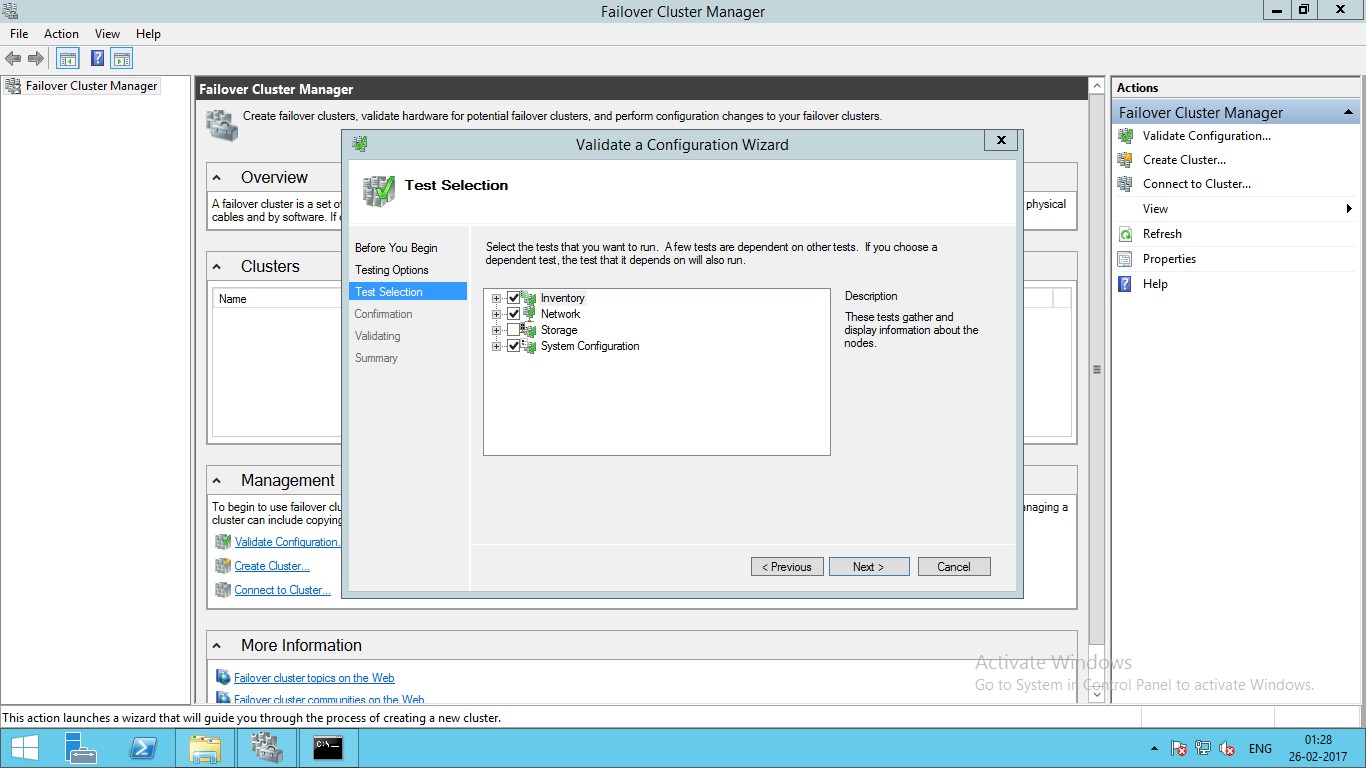Cancel the Validate a Configuration Wizard

pos(954,567)
